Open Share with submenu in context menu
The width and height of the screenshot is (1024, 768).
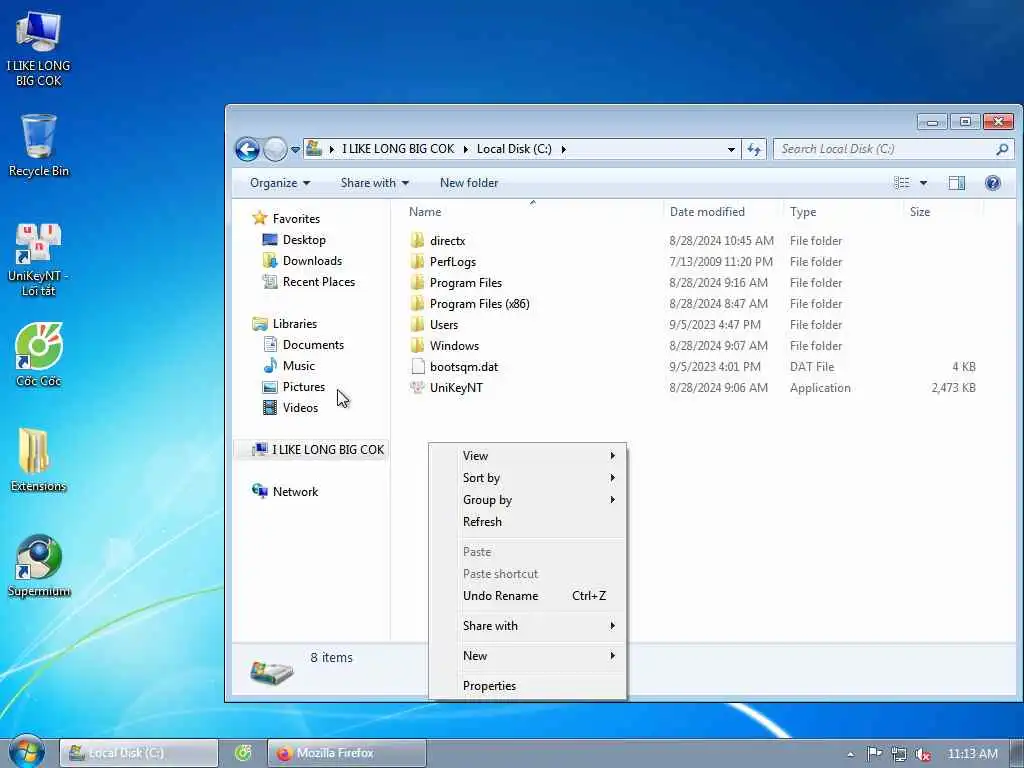coord(527,626)
